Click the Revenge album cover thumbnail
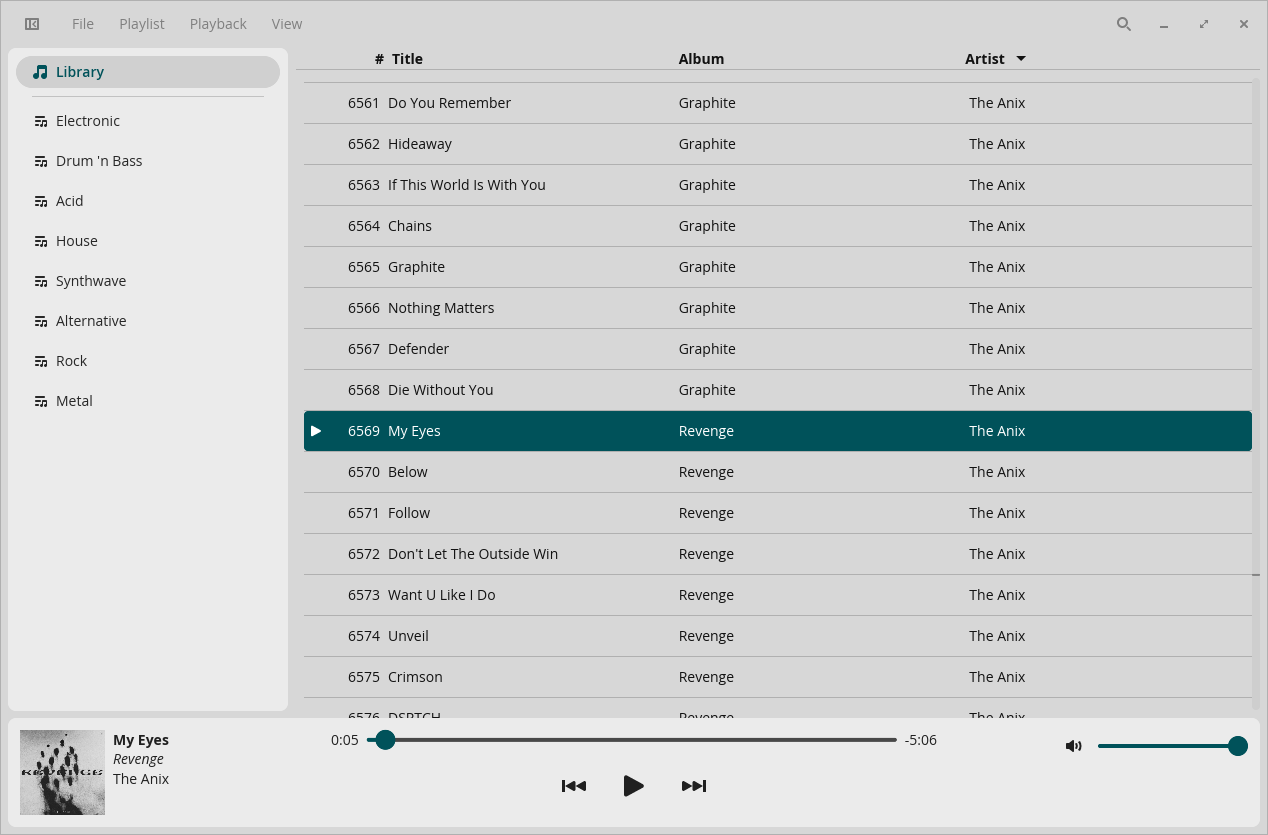 [62, 772]
